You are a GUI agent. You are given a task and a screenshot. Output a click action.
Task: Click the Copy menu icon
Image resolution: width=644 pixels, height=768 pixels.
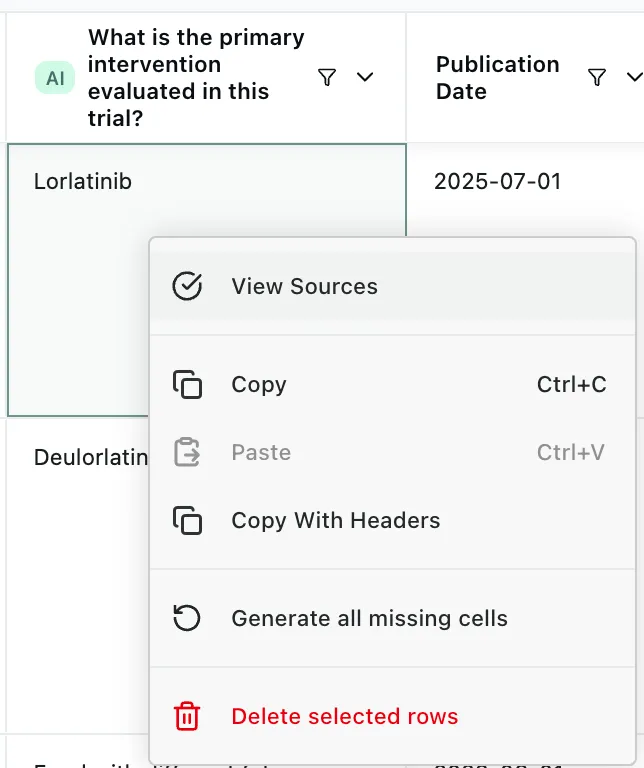187,384
